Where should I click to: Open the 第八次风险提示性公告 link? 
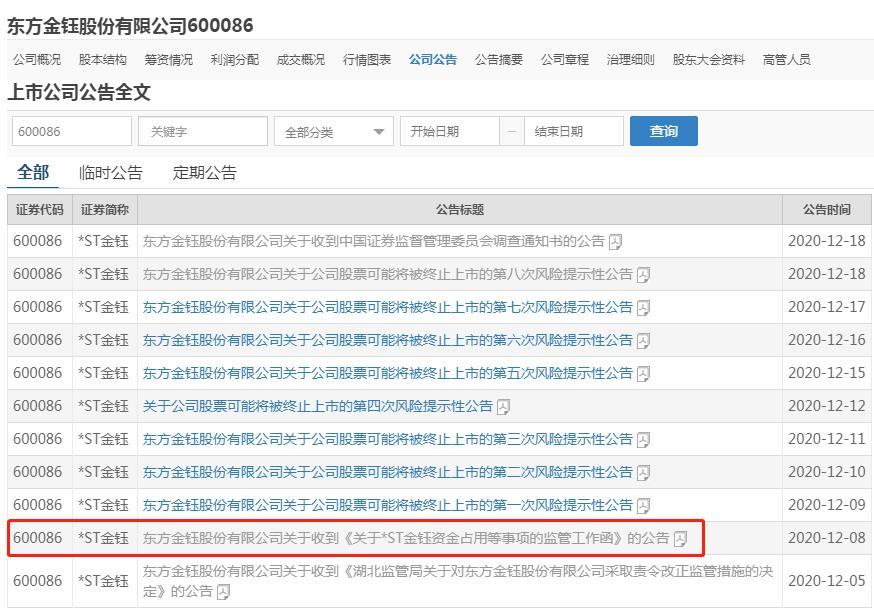387,274
